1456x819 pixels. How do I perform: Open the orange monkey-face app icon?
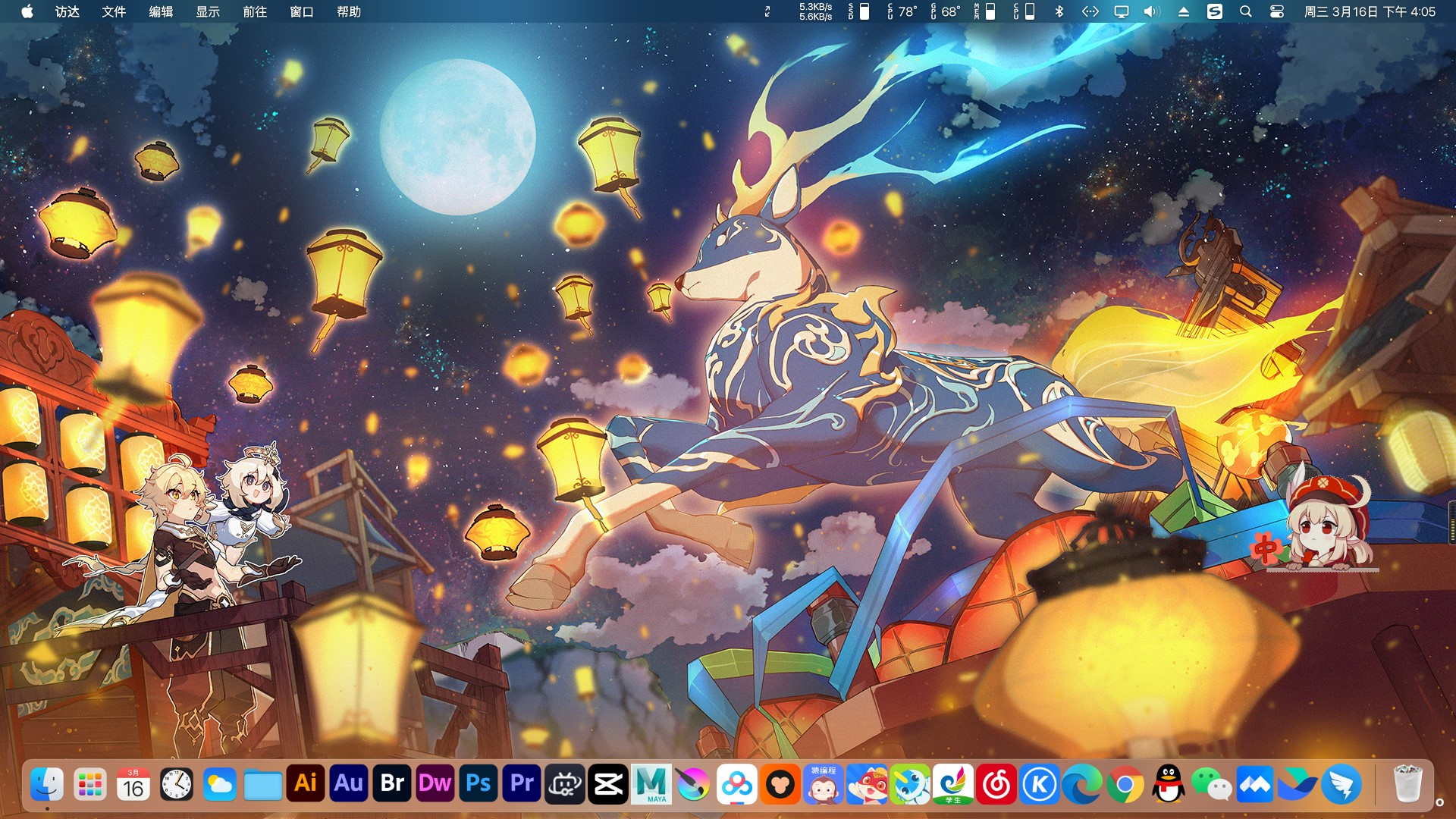click(x=780, y=784)
